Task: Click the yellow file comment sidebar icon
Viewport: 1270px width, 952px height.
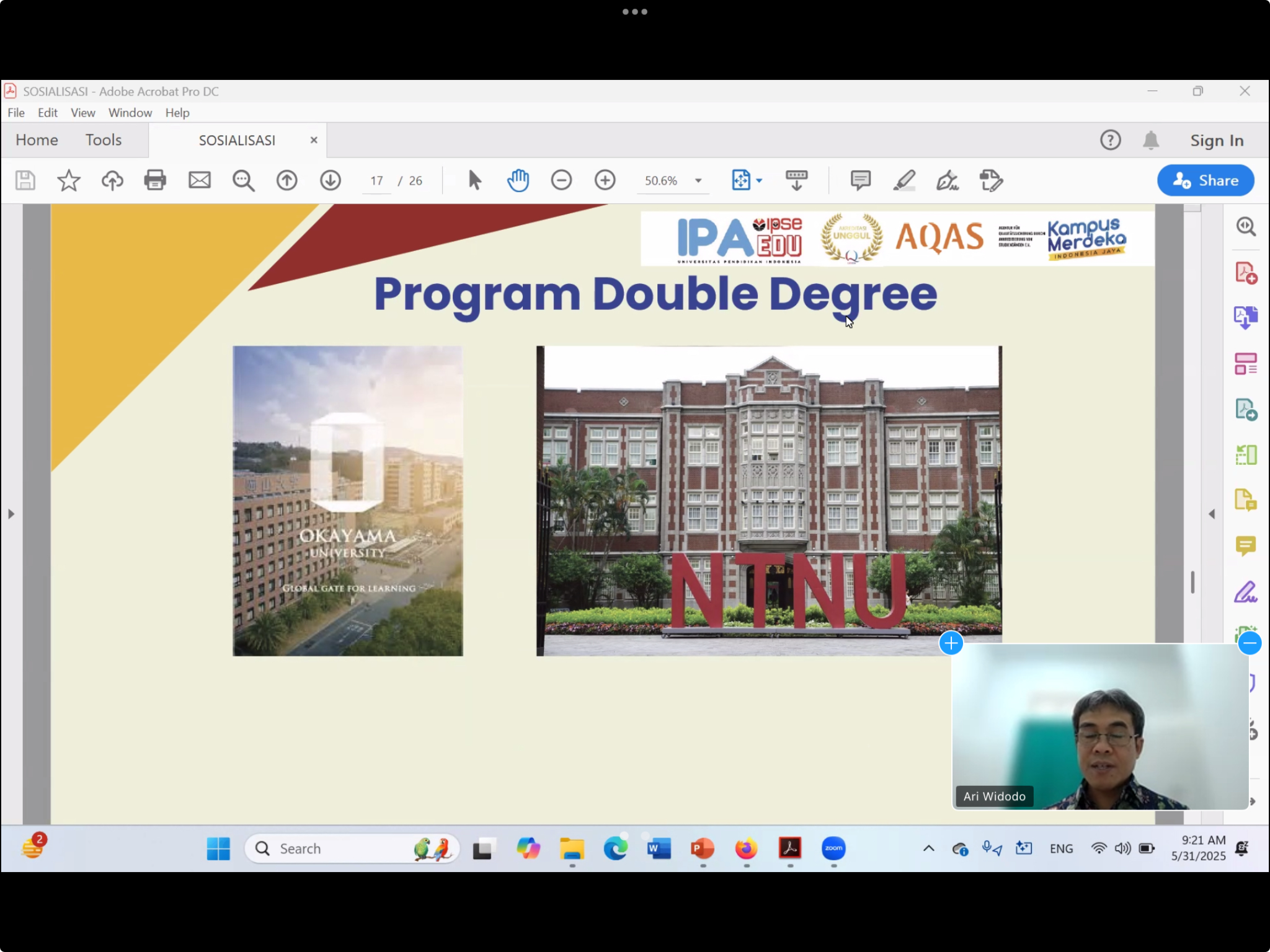Action: [x=1246, y=500]
